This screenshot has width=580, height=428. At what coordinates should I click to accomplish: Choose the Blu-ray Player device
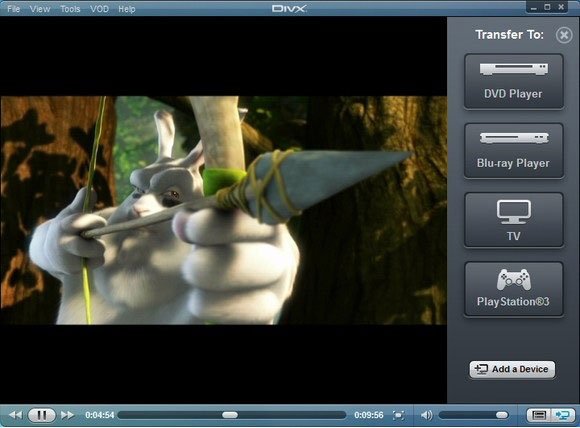pos(514,151)
